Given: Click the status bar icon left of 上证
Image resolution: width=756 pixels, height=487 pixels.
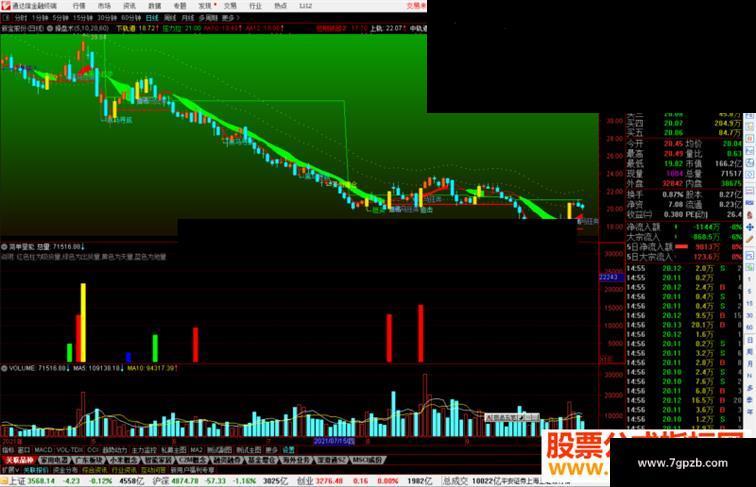Looking at the screenshot, I should point(4,481).
